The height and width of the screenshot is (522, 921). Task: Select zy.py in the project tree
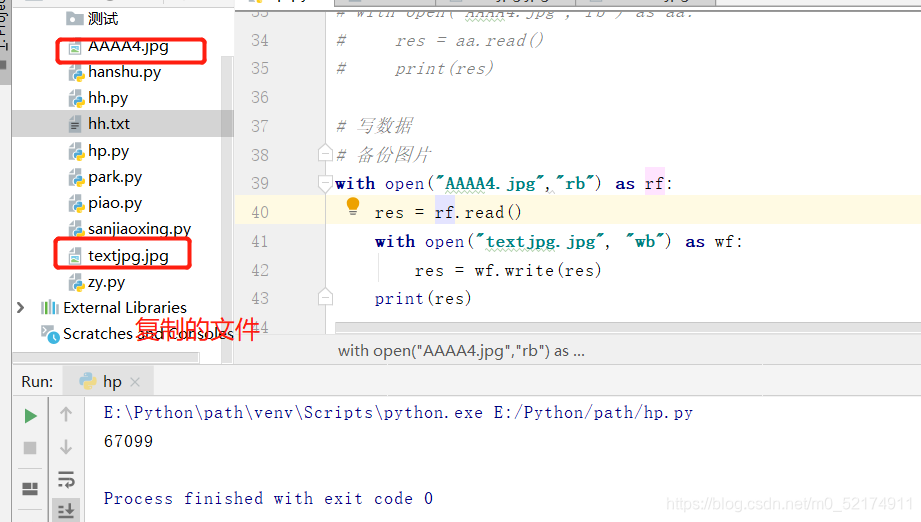coord(106,283)
